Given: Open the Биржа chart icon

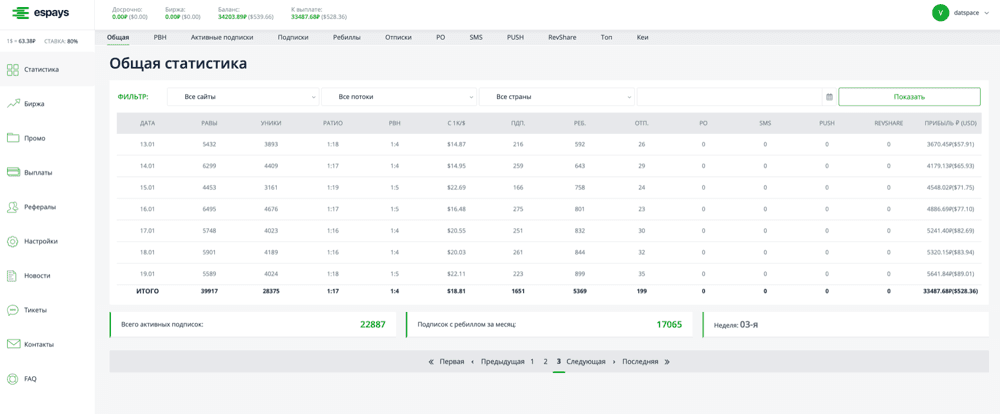Looking at the screenshot, I should point(13,103).
